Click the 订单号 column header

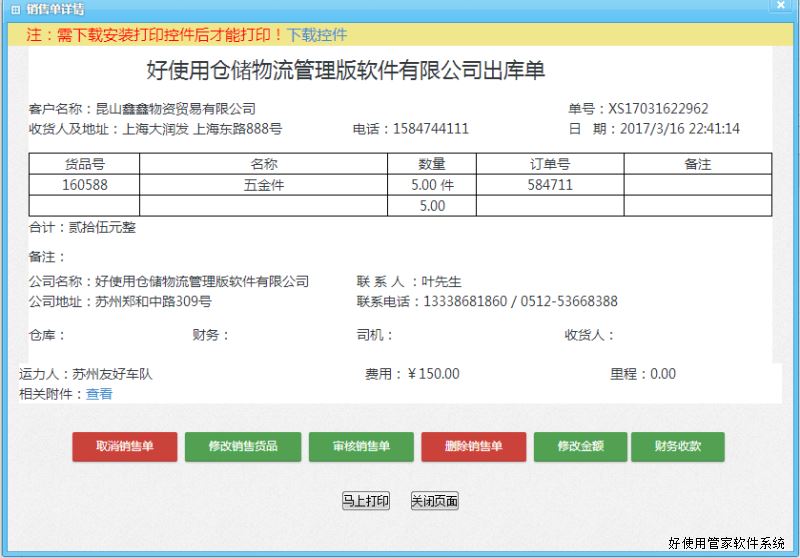pyautogui.click(x=550, y=164)
